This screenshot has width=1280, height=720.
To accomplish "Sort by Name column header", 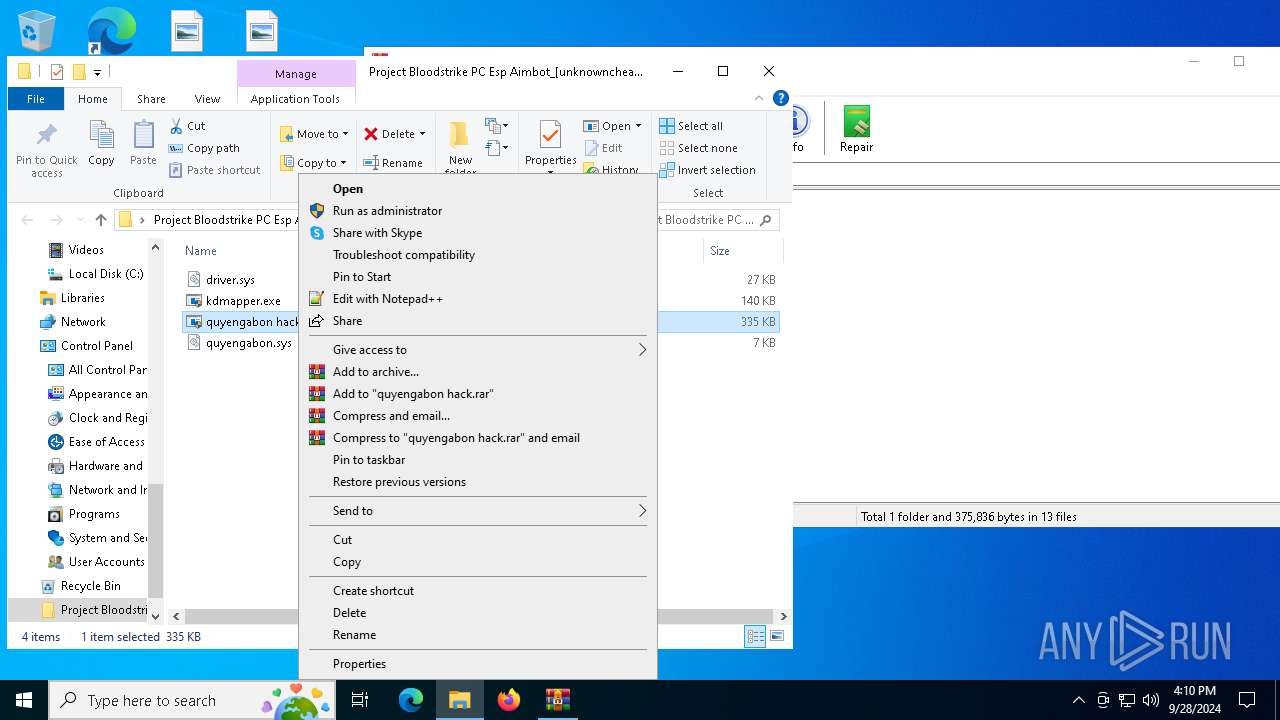I will [x=200, y=251].
